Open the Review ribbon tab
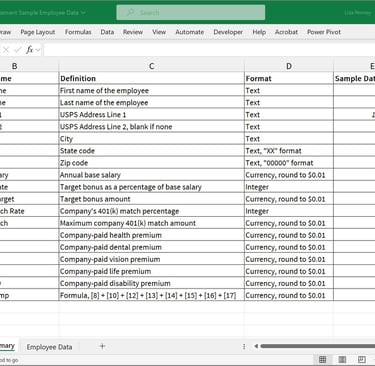Viewport: 375px width, 366px height. pyautogui.click(x=133, y=32)
